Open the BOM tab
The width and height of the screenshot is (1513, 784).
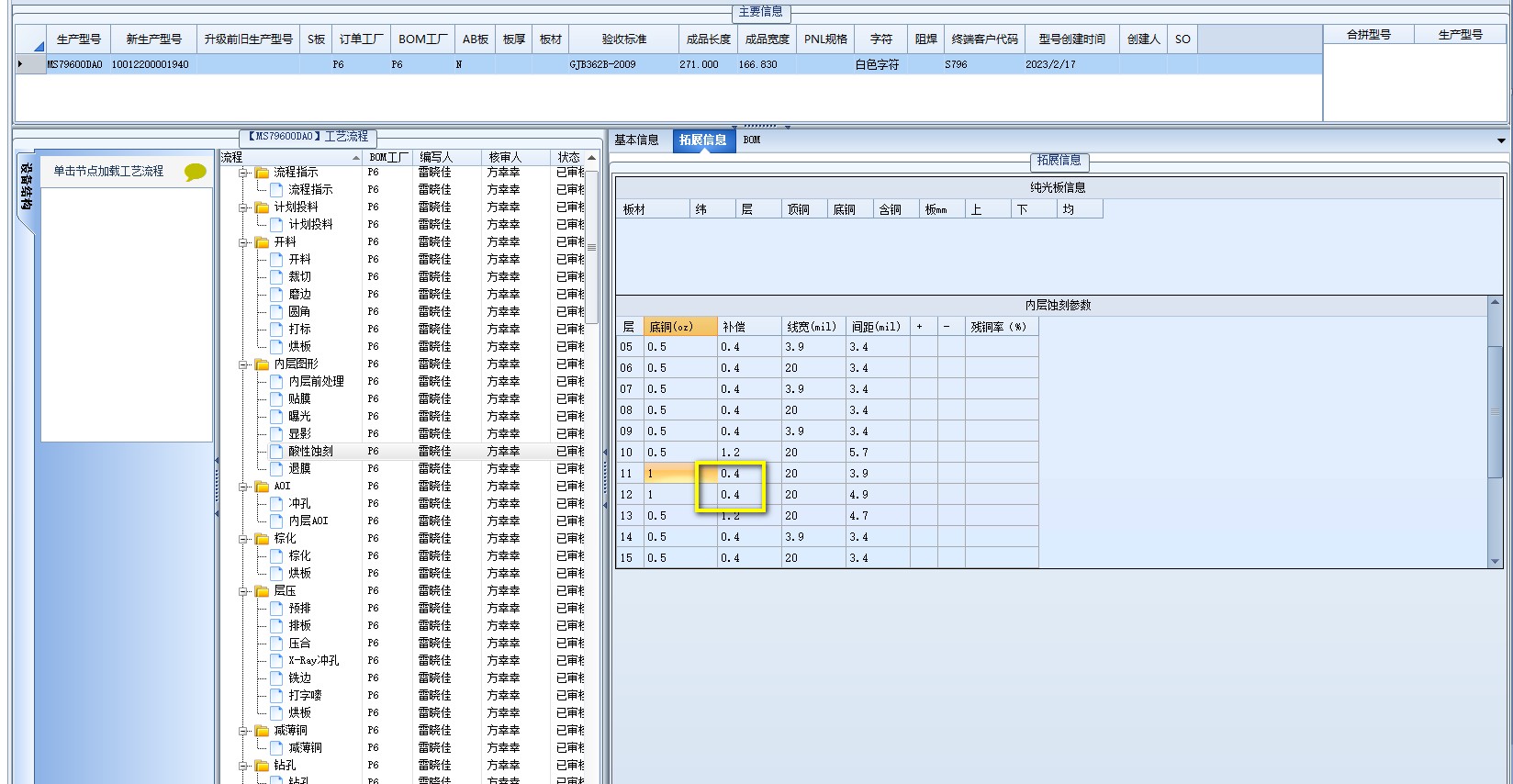(x=752, y=140)
